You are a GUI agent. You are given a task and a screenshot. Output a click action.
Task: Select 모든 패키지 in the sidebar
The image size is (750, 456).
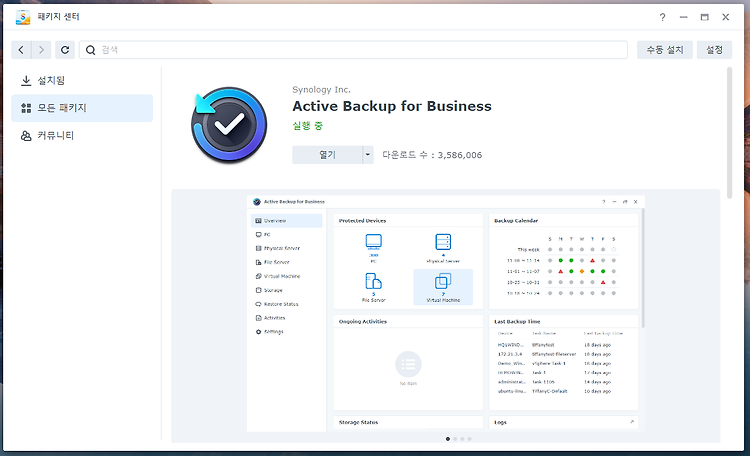click(82, 108)
